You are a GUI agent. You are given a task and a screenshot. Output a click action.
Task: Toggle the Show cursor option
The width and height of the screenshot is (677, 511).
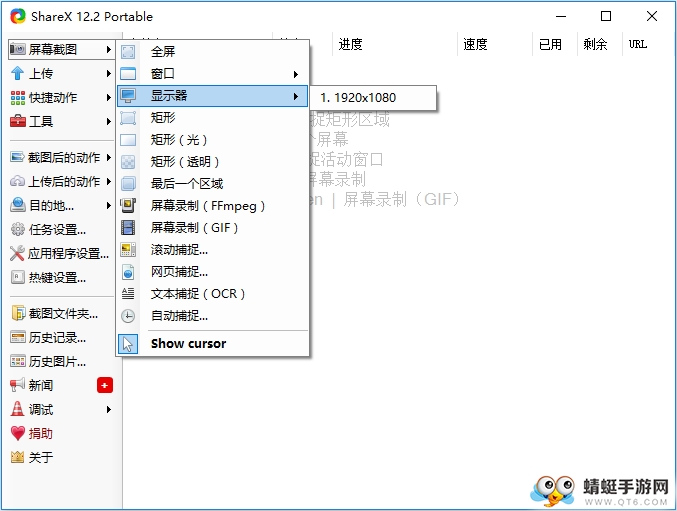coord(213,344)
